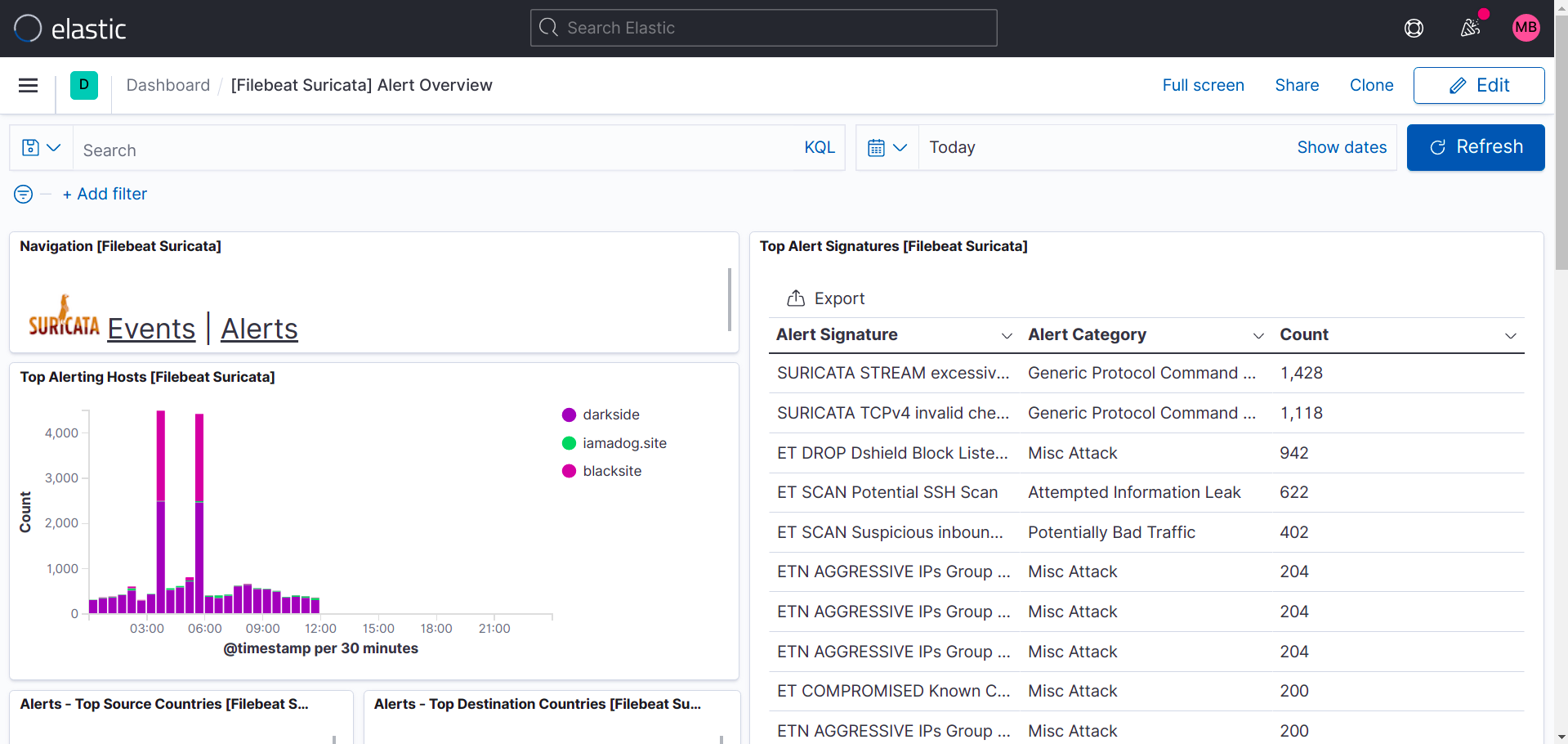Click the pencil icon on Edit
The image size is (1568, 744).
[x=1458, y=86]
